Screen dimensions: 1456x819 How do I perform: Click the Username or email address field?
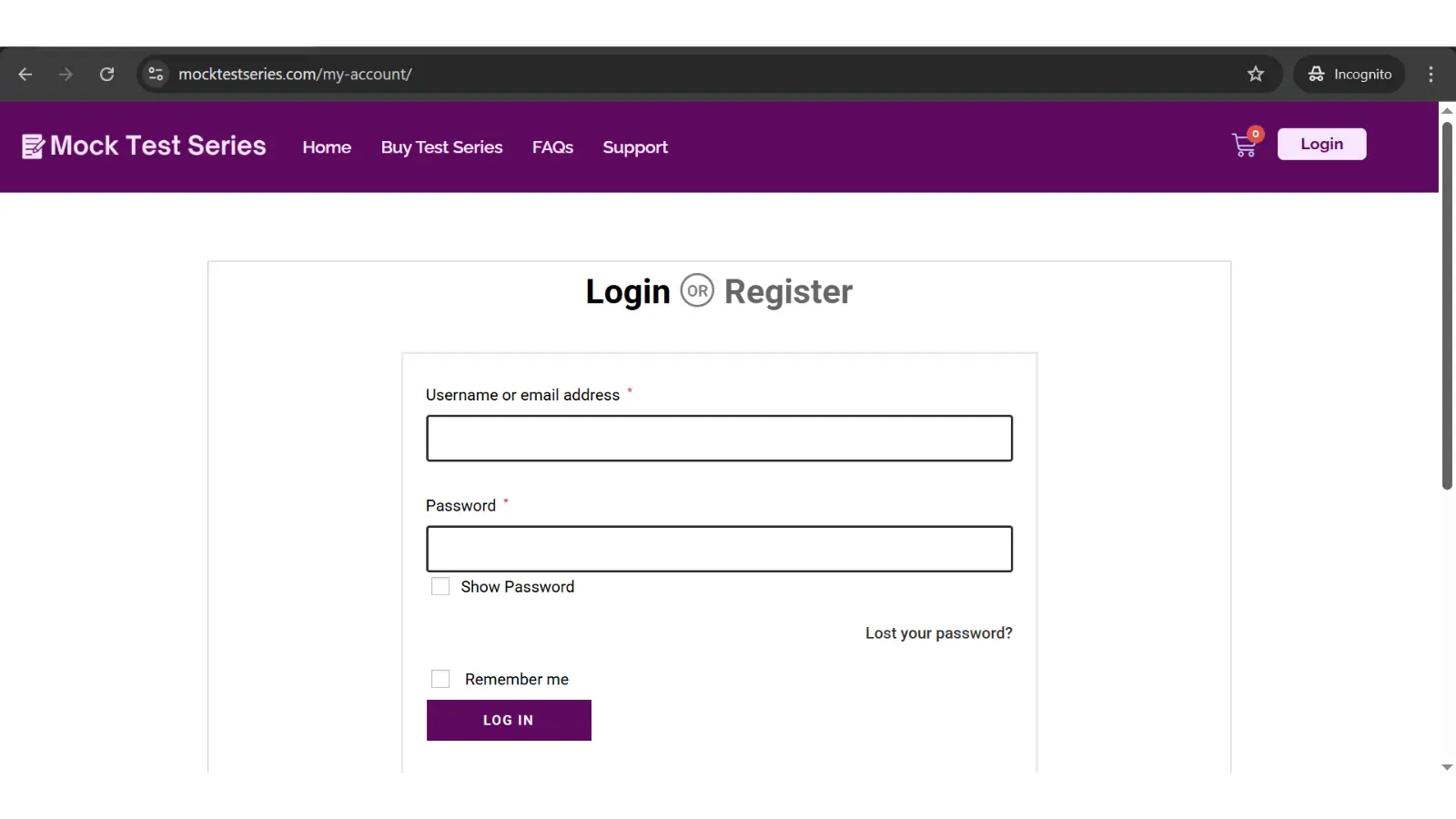click(x=719, y=439)
